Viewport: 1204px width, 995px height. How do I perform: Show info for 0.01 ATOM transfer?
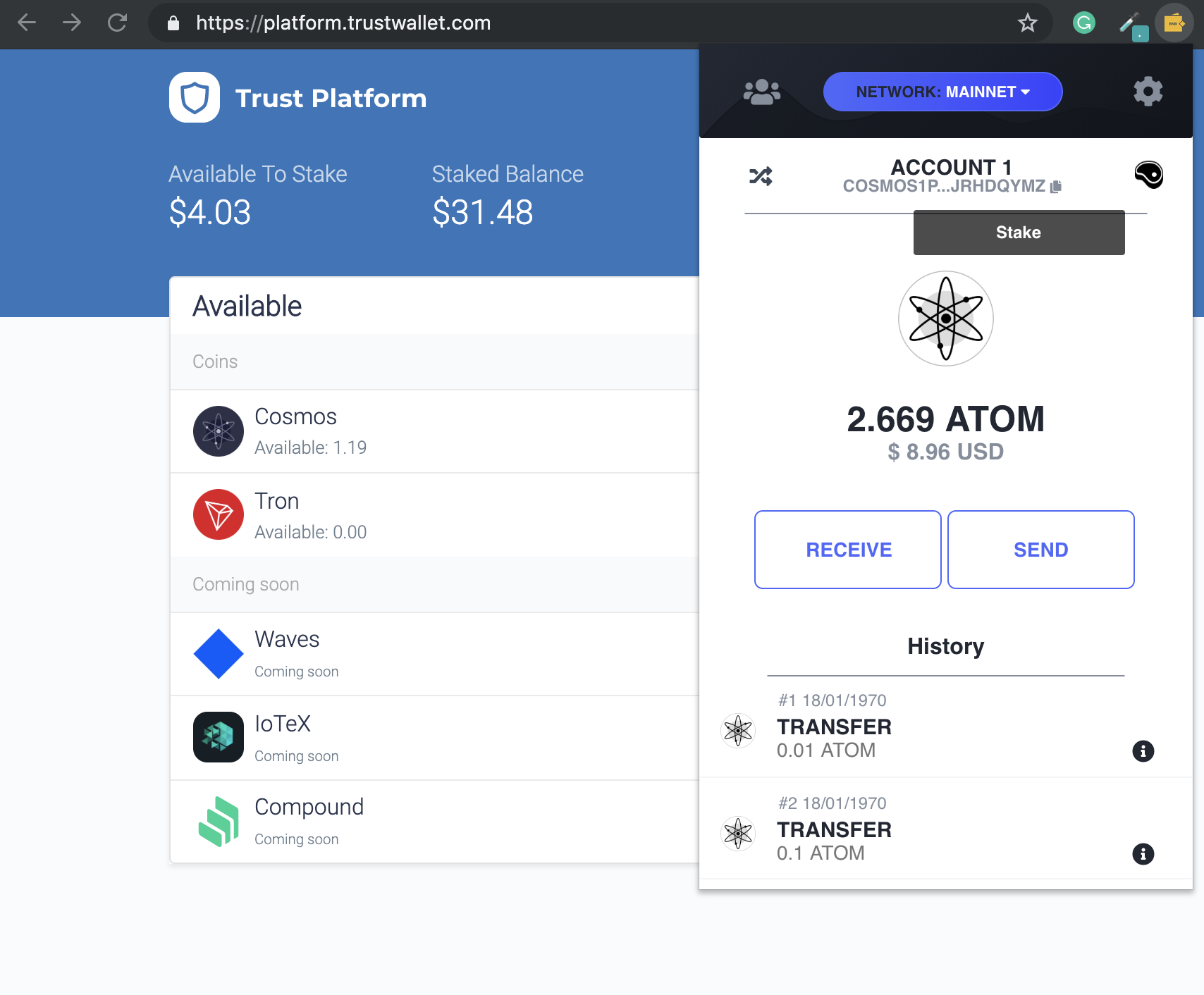[x=1143, y=751]
